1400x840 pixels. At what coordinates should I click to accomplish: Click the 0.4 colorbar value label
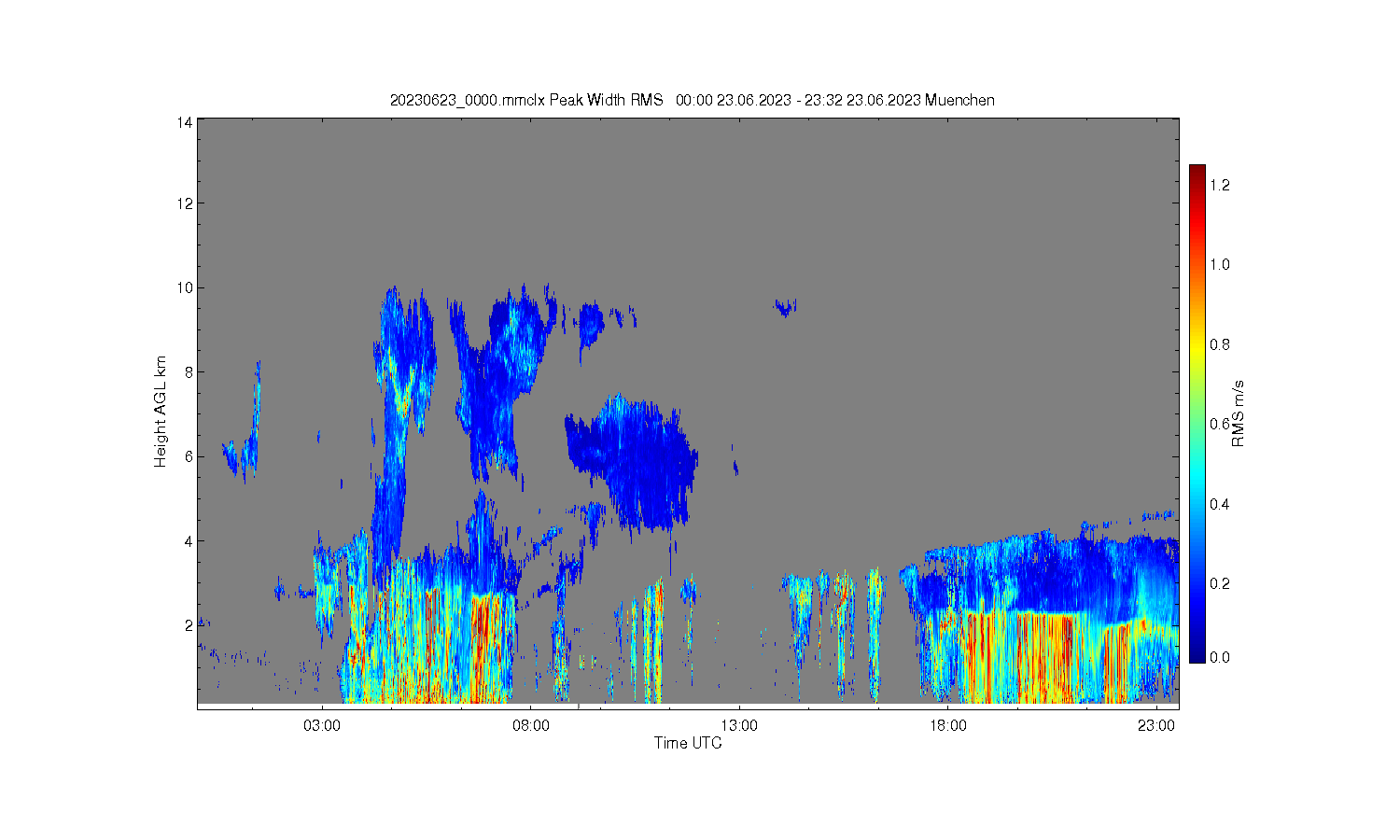(1220, 504)
